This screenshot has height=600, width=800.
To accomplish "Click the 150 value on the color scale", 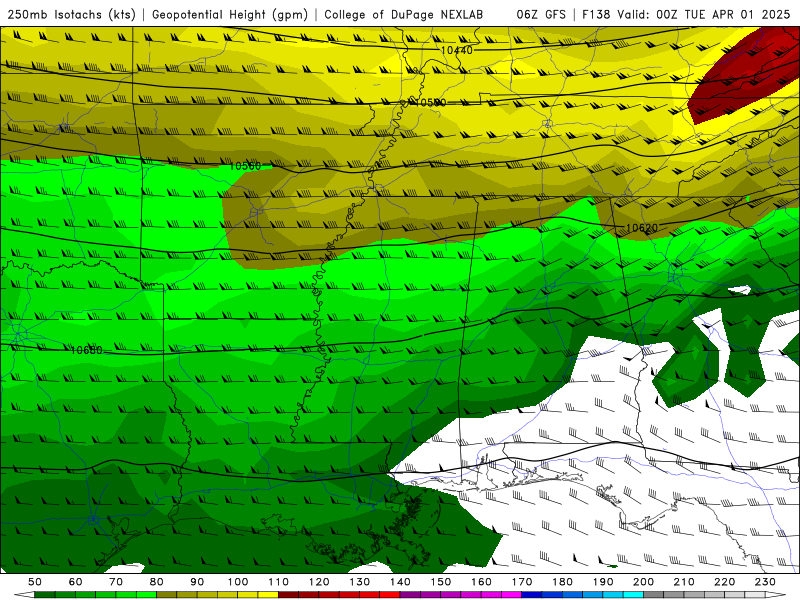I will click(x=440, y=582).
